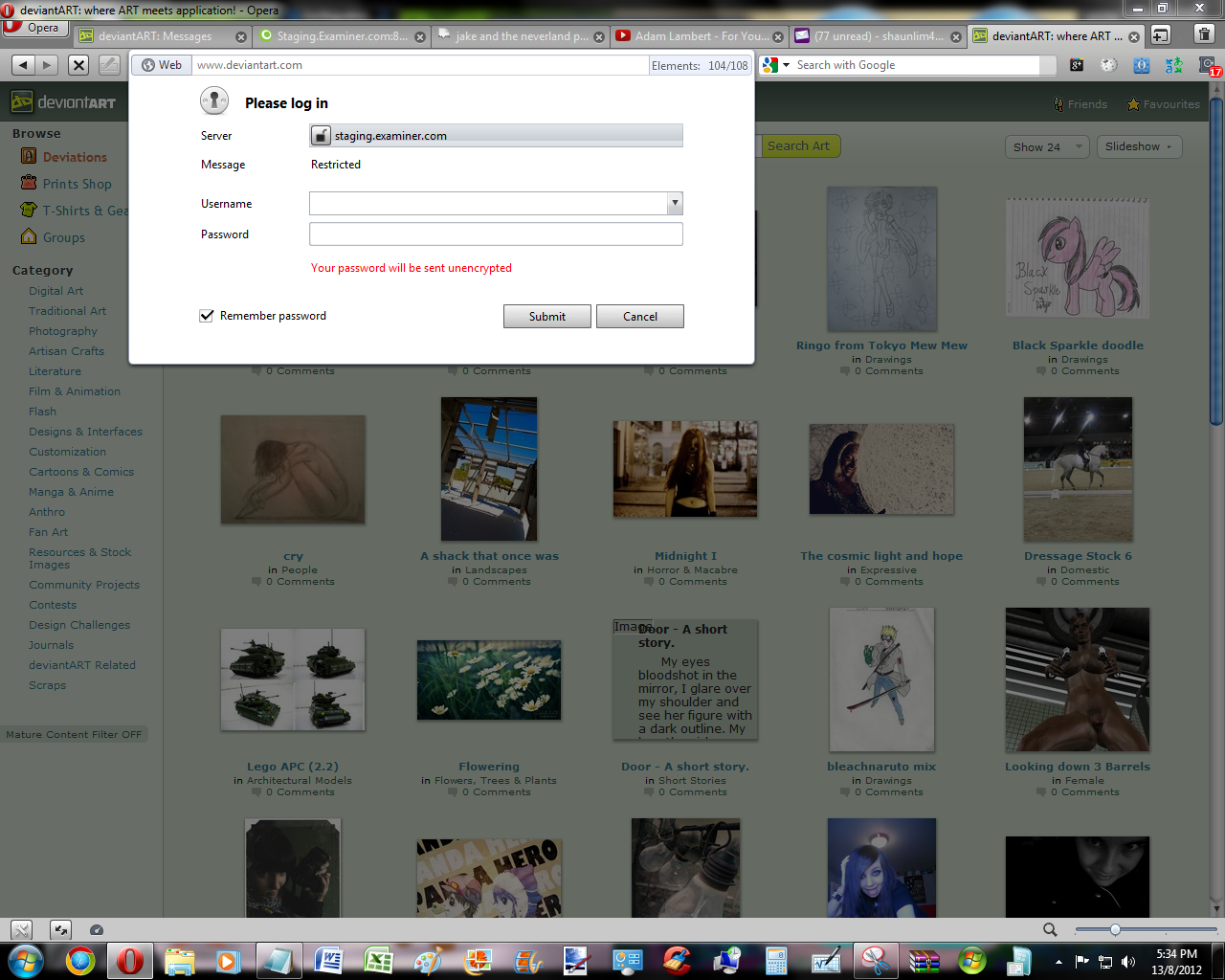Switch to the jake and the neverland tab
Screen dimensions: 1225x980
pyautogui.click(x=521, y=36)
